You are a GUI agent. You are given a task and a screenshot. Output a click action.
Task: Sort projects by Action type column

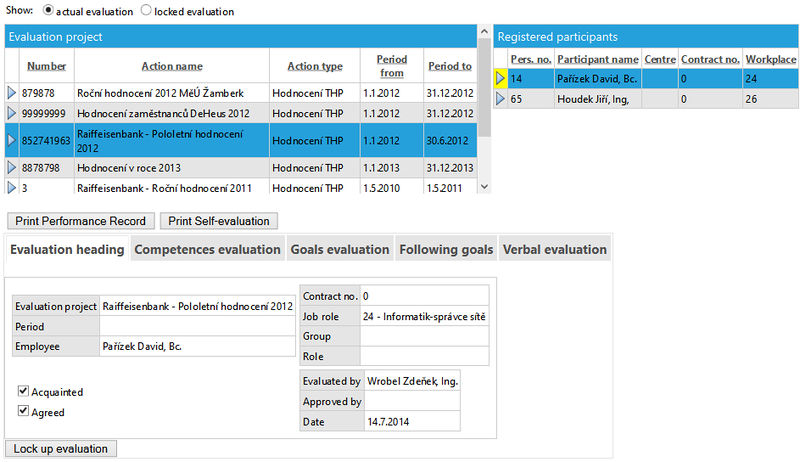315,66
